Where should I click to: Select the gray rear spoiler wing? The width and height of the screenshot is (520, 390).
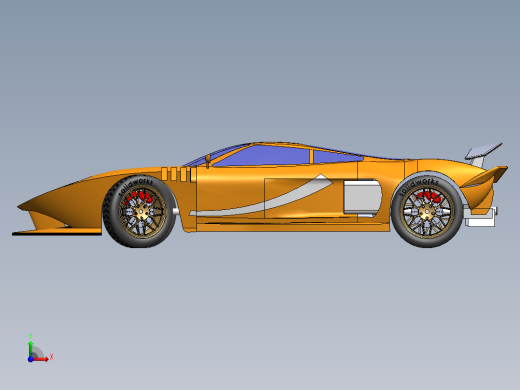pyautogui.click(x=484, y=150)
